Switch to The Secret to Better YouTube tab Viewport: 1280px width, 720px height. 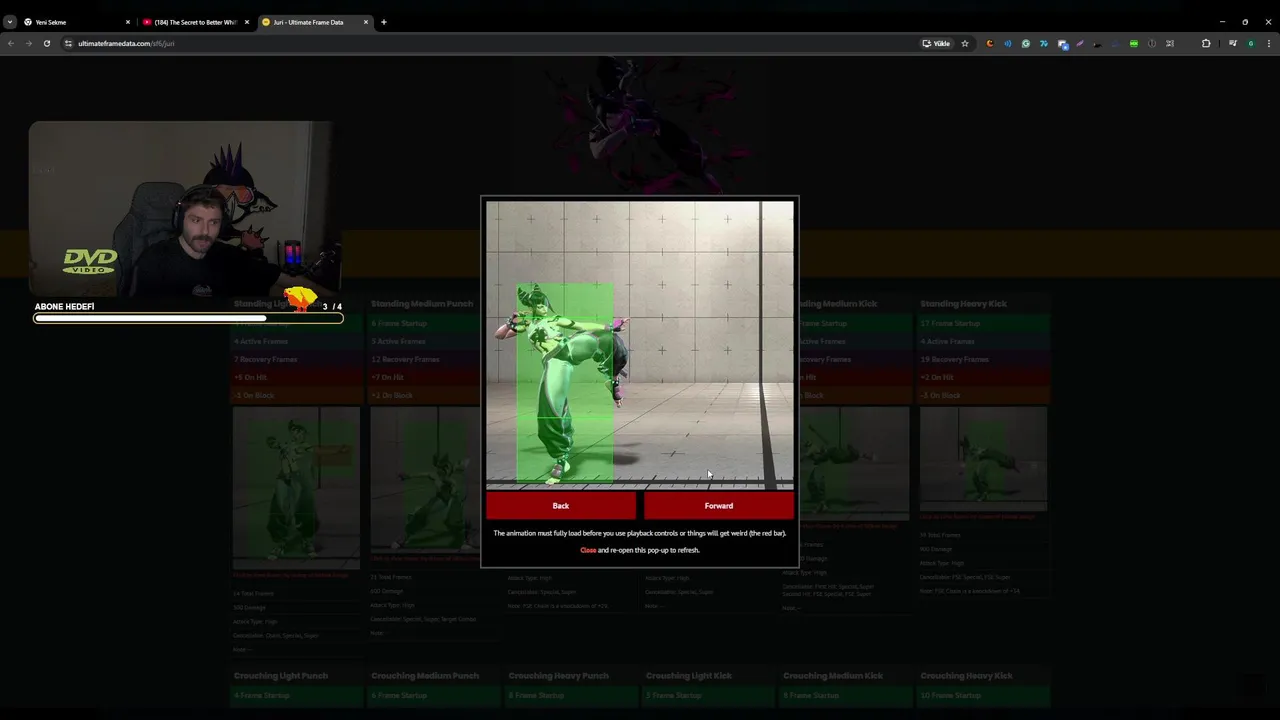coord(195,22)
